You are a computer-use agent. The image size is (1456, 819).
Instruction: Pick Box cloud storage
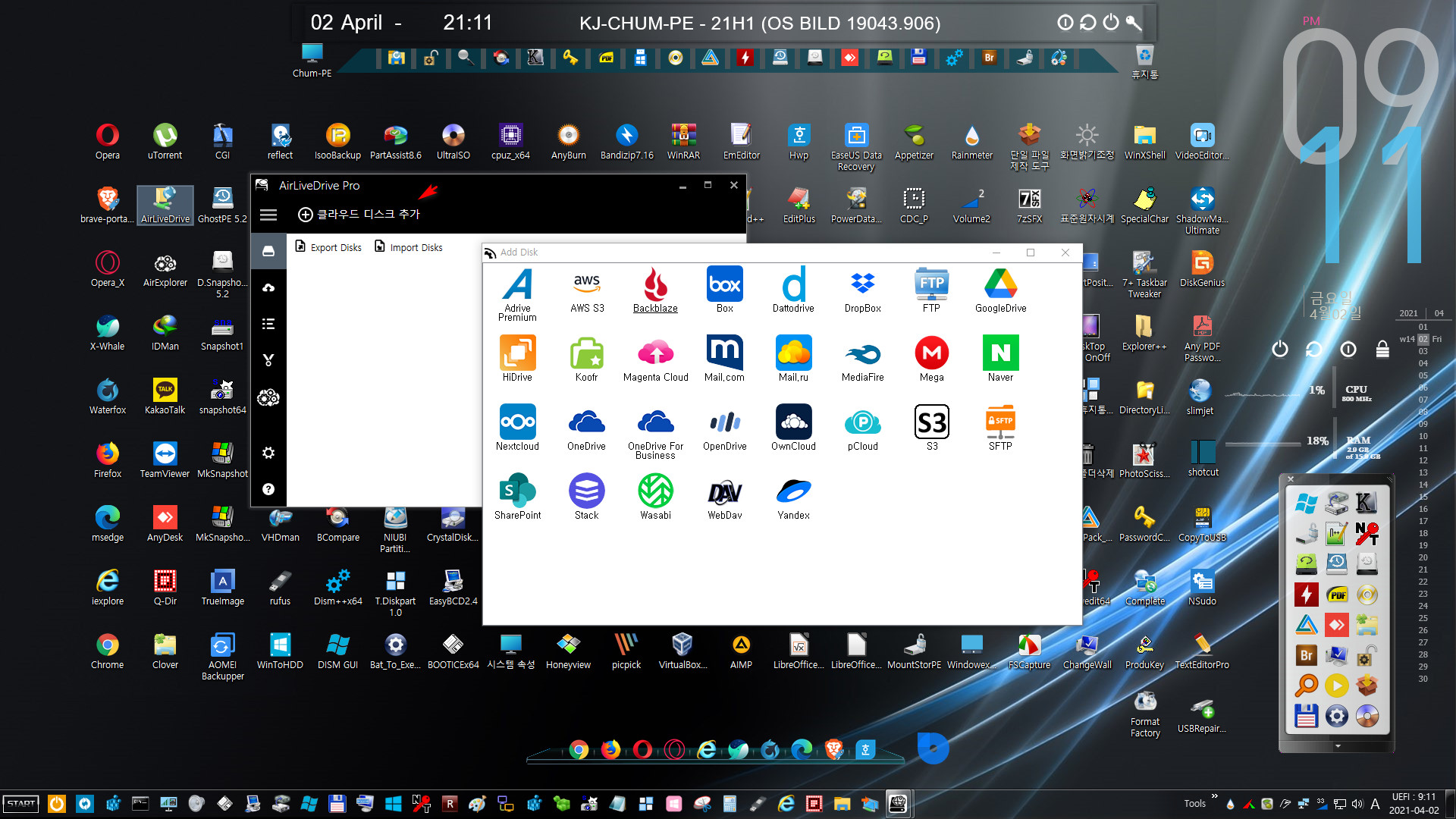pyautogui.click(x=724, y=290)
